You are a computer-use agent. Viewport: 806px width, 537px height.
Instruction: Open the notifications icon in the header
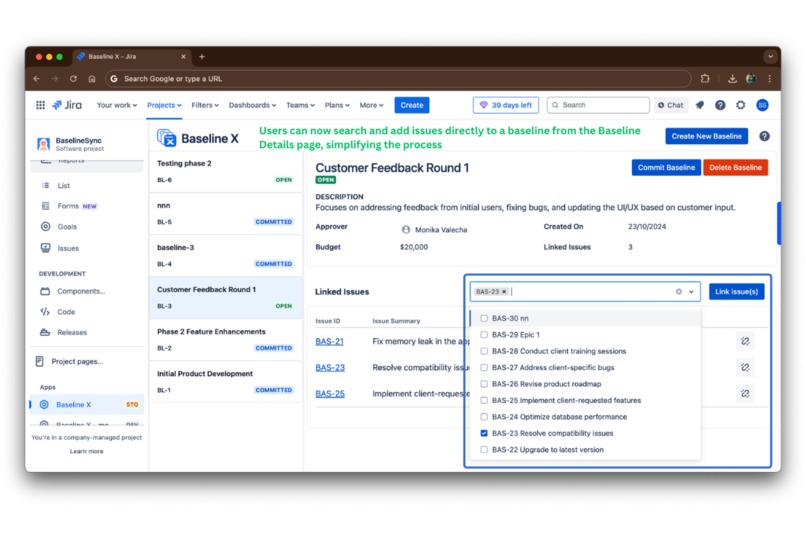[x=700, y=105]
